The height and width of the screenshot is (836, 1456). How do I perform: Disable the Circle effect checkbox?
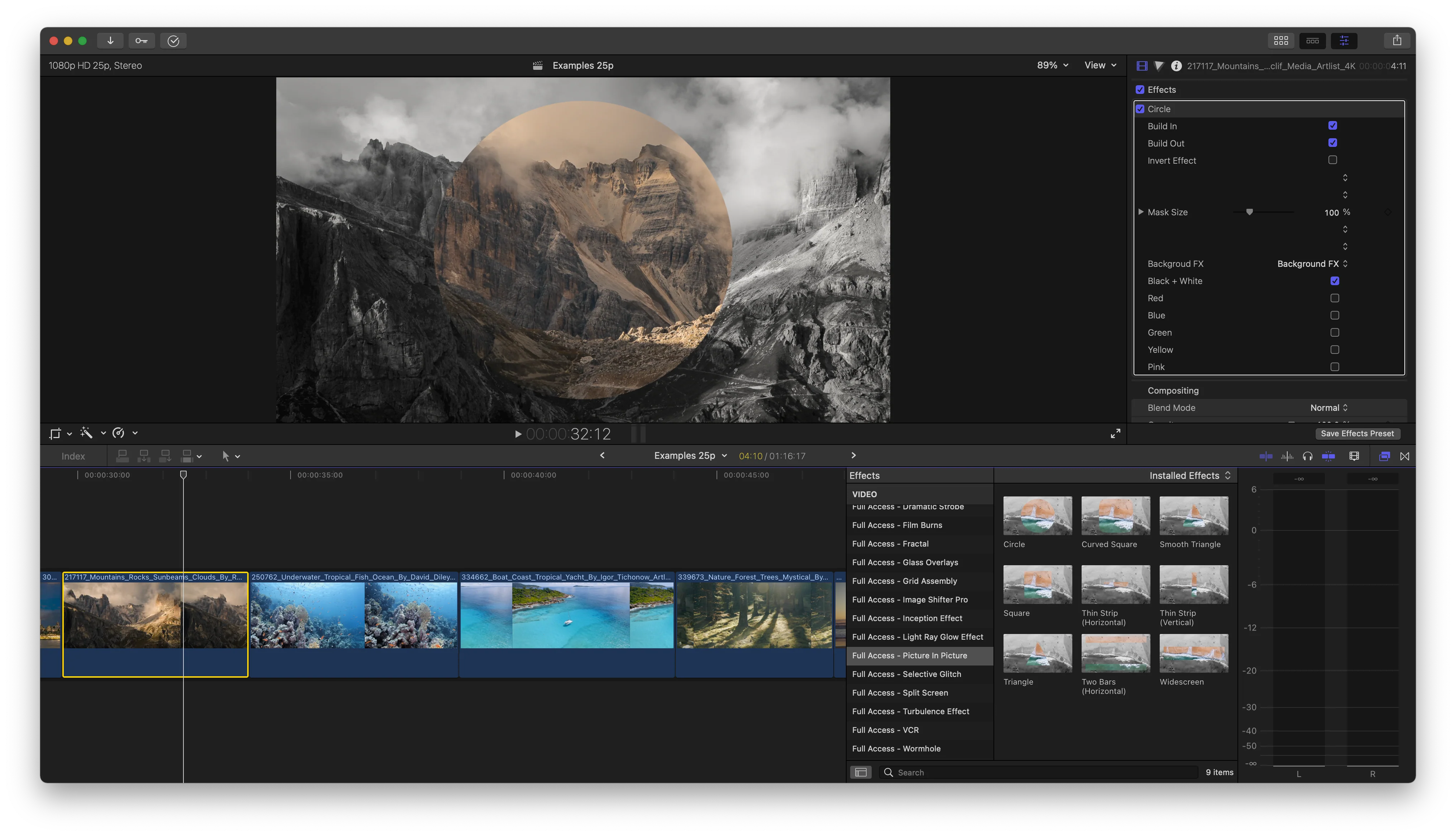pos(1140,109)
